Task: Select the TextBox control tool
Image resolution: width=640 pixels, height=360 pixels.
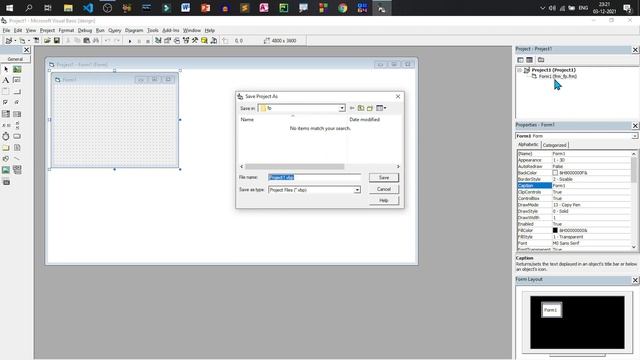Action: click(17, 80)
